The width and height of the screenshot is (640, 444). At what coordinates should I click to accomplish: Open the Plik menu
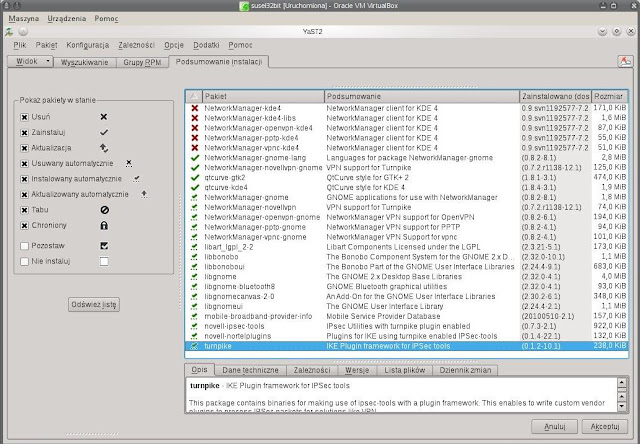point(20,45)
